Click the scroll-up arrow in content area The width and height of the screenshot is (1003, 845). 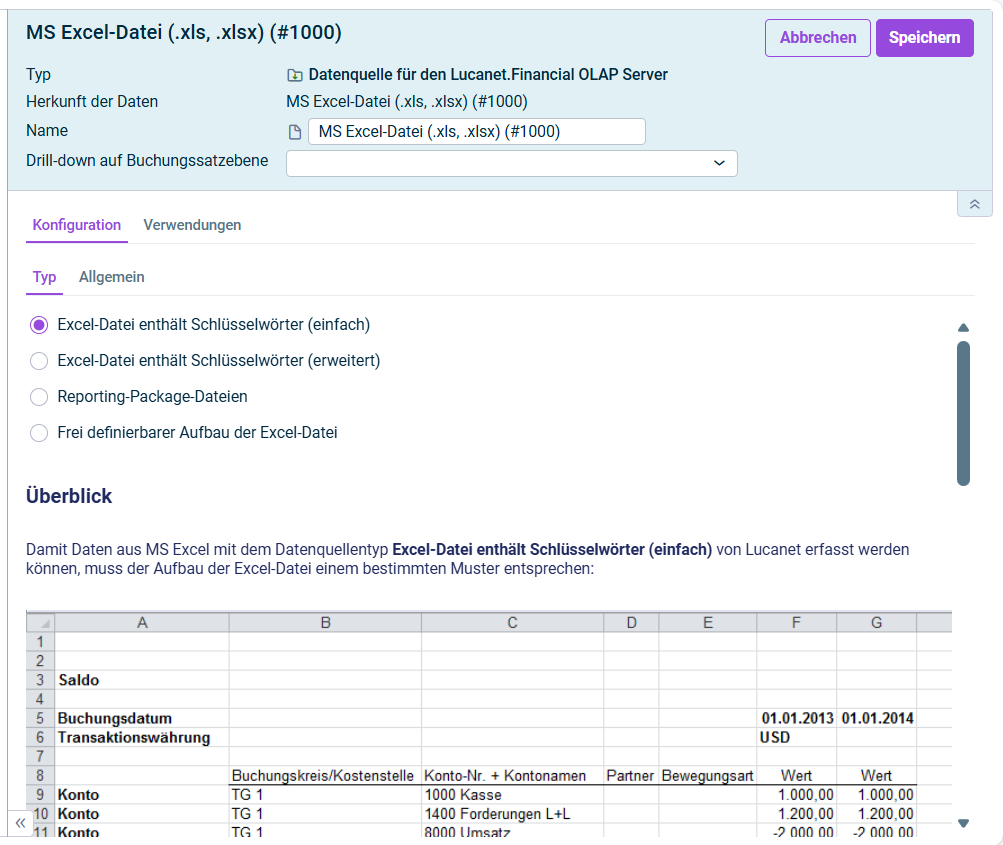[963, 328]
